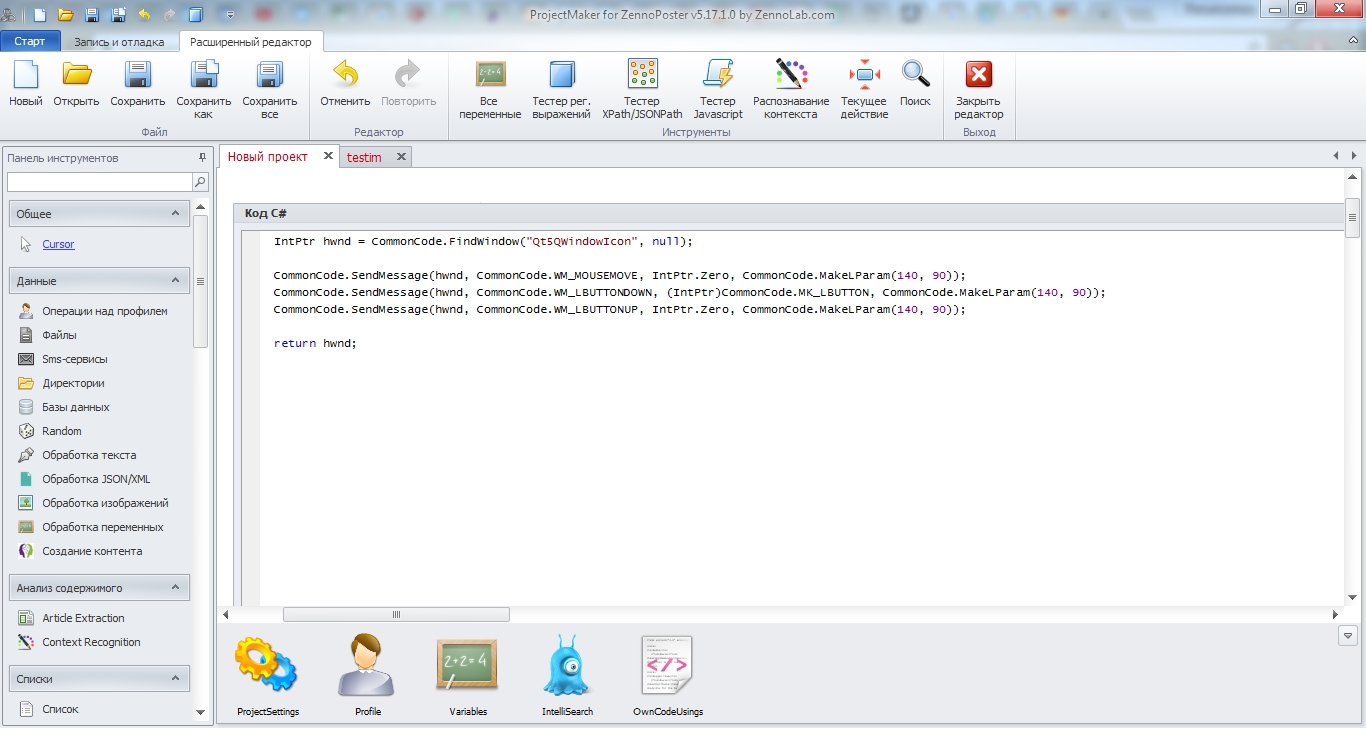
Task: Click the FindWindow code line
Action: (483, 241)
